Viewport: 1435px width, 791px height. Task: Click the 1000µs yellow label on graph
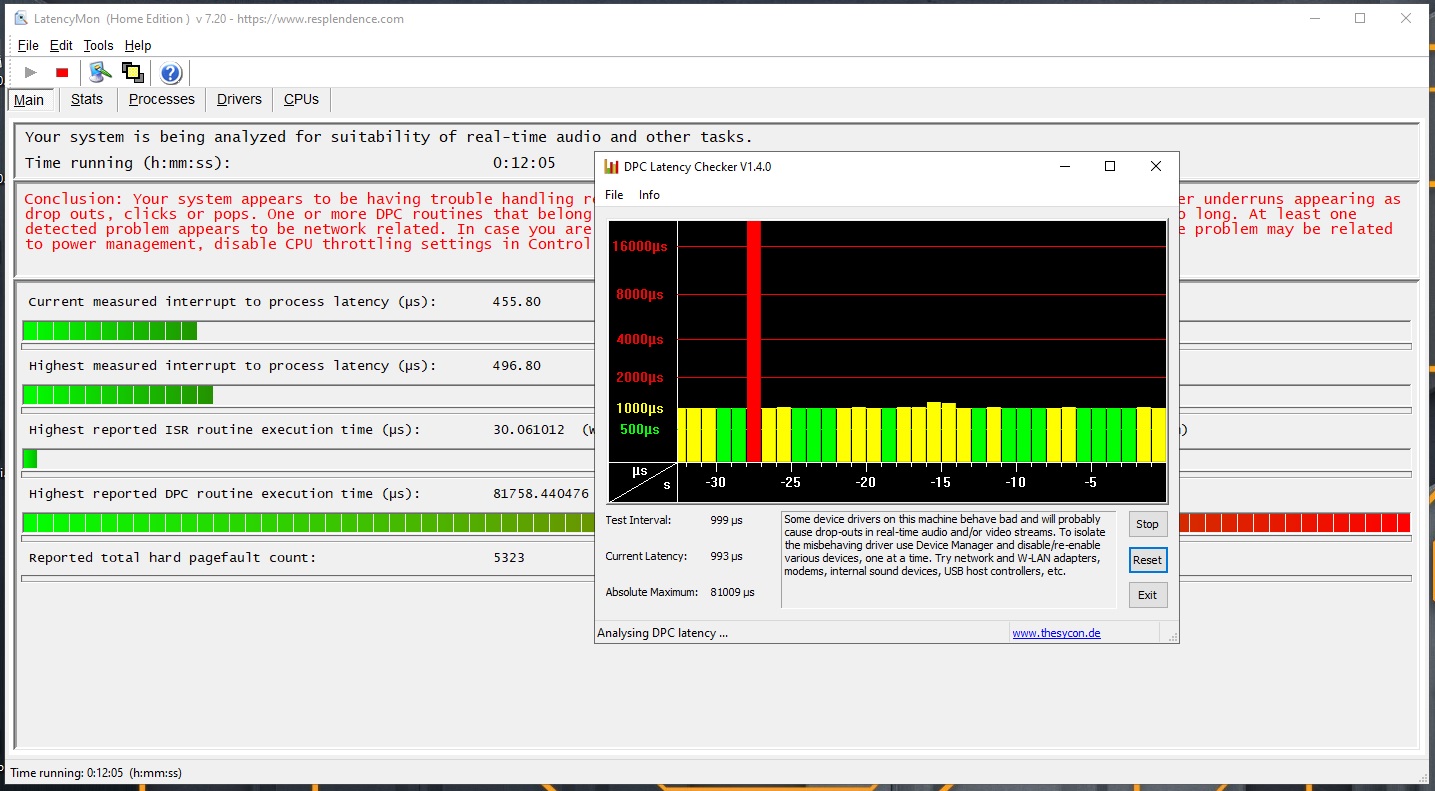pyautogui.click(x=640, y=408)
